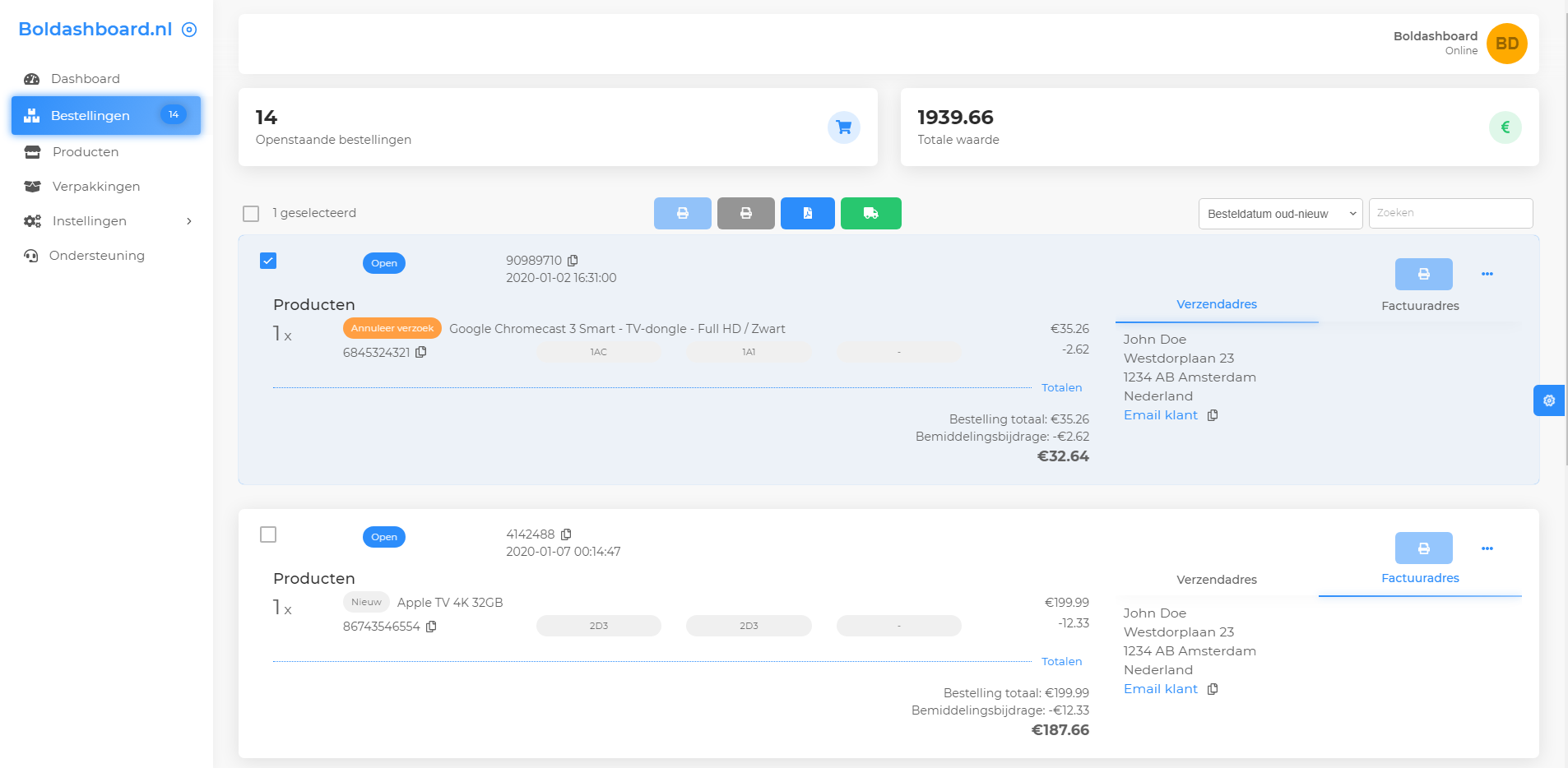Click the target icon beside Boldashboard.nl logo
Viewport: 1568px width, 768px height.
189,30
